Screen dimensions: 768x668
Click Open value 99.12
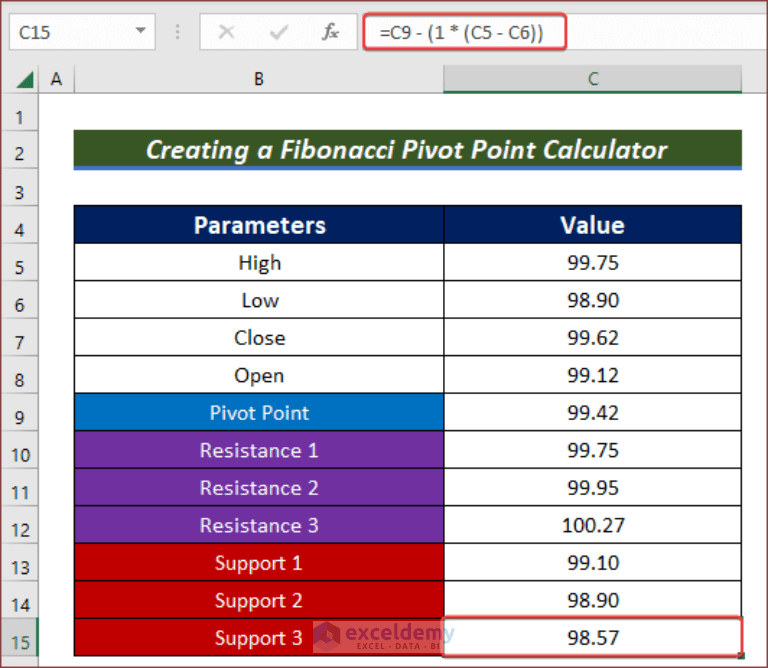[x=593, y=375]
